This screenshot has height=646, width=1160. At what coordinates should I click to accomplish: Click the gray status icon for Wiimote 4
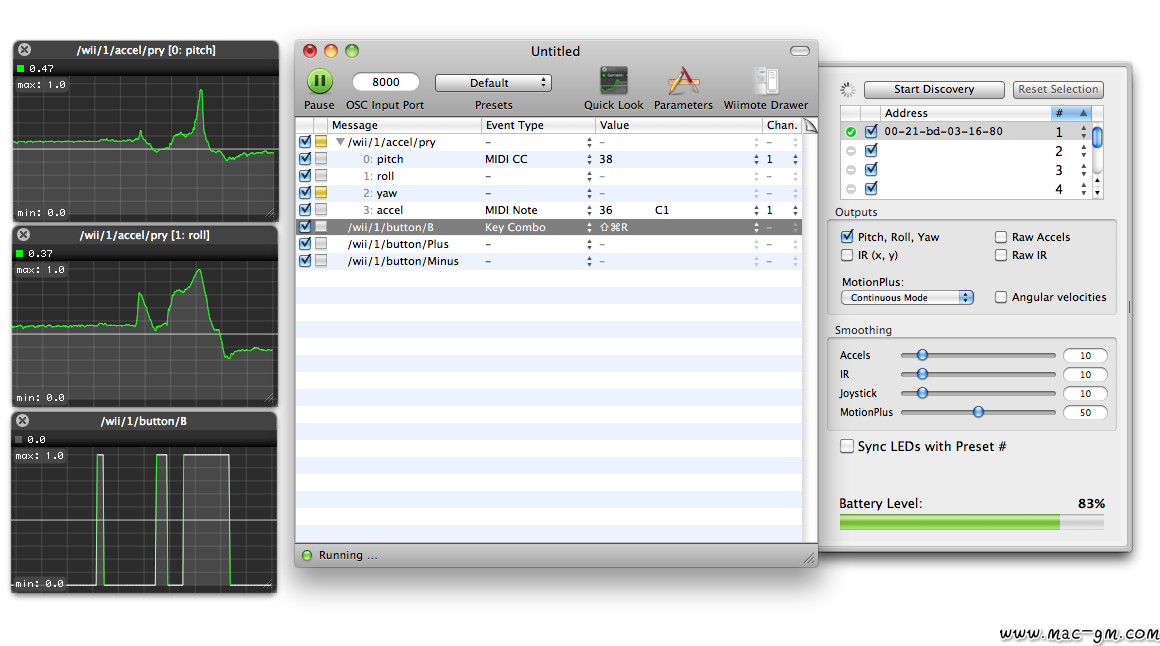click(x=851, y=189)
